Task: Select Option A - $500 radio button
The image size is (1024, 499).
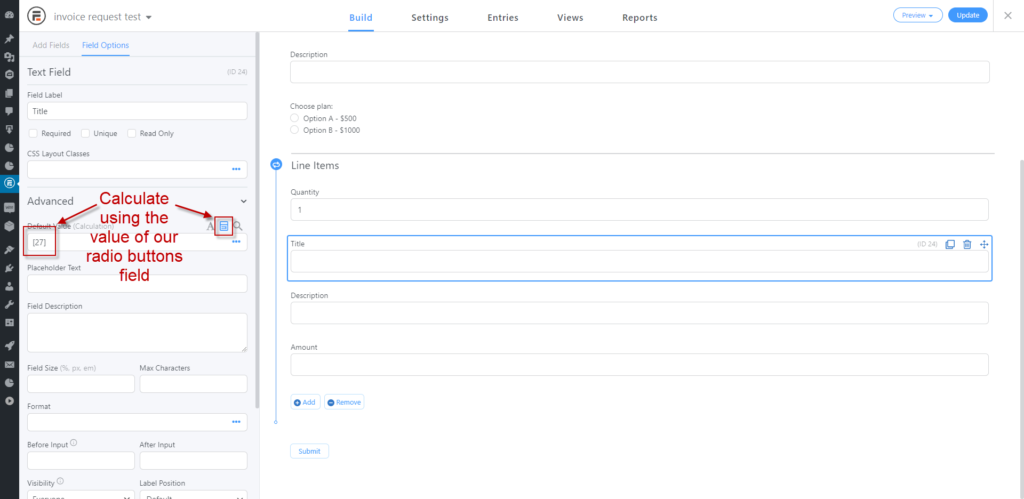Action: [295, 118]
